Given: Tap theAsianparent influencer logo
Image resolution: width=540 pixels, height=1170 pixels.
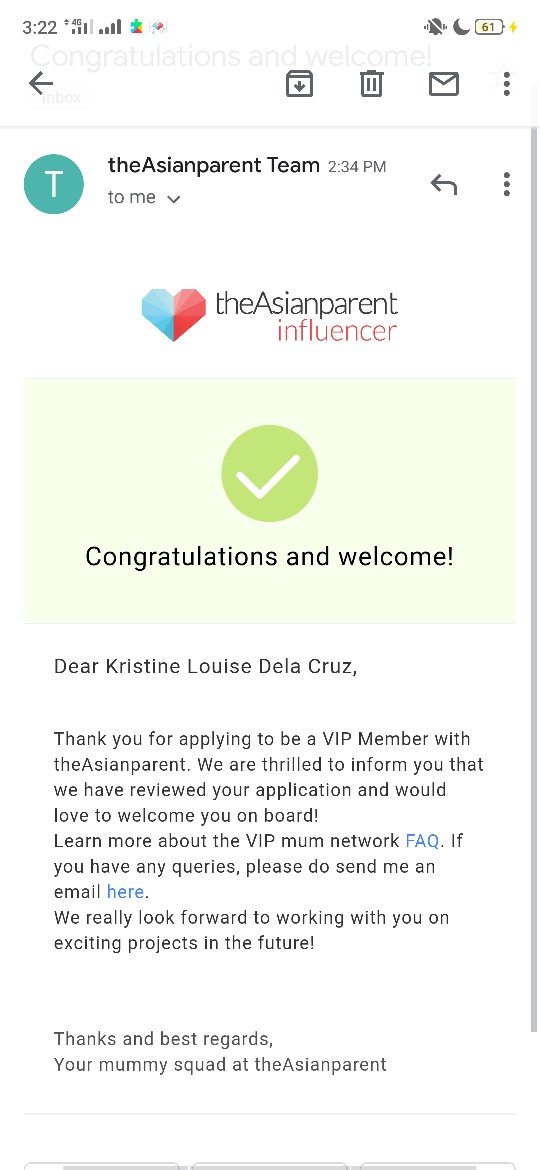Looking at the screenshot, I should (x=269, y=315).
